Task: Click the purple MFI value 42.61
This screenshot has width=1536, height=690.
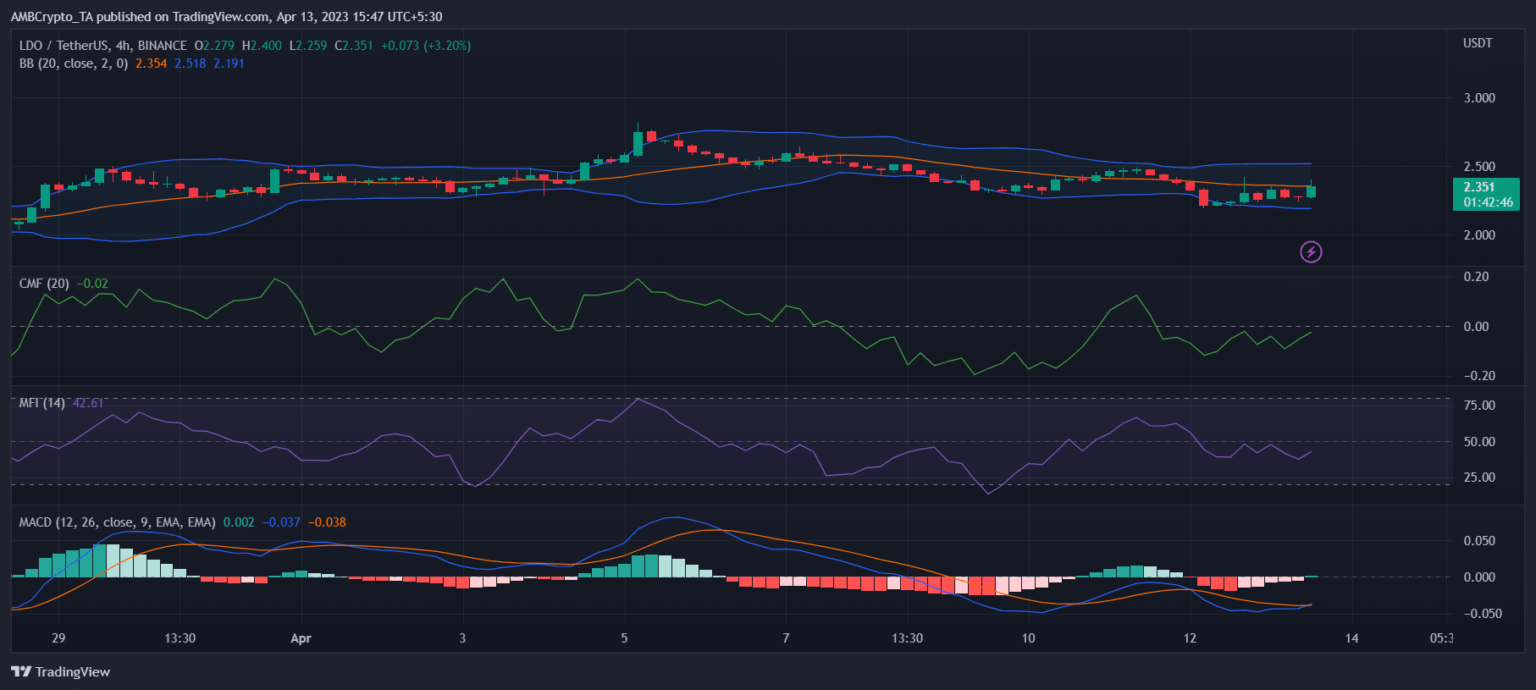Action: pos(89,403)
